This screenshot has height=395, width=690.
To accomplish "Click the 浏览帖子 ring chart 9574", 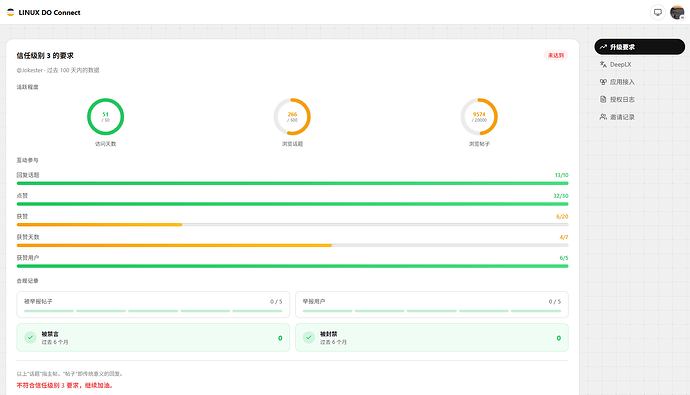I will (x=479, y=117).
